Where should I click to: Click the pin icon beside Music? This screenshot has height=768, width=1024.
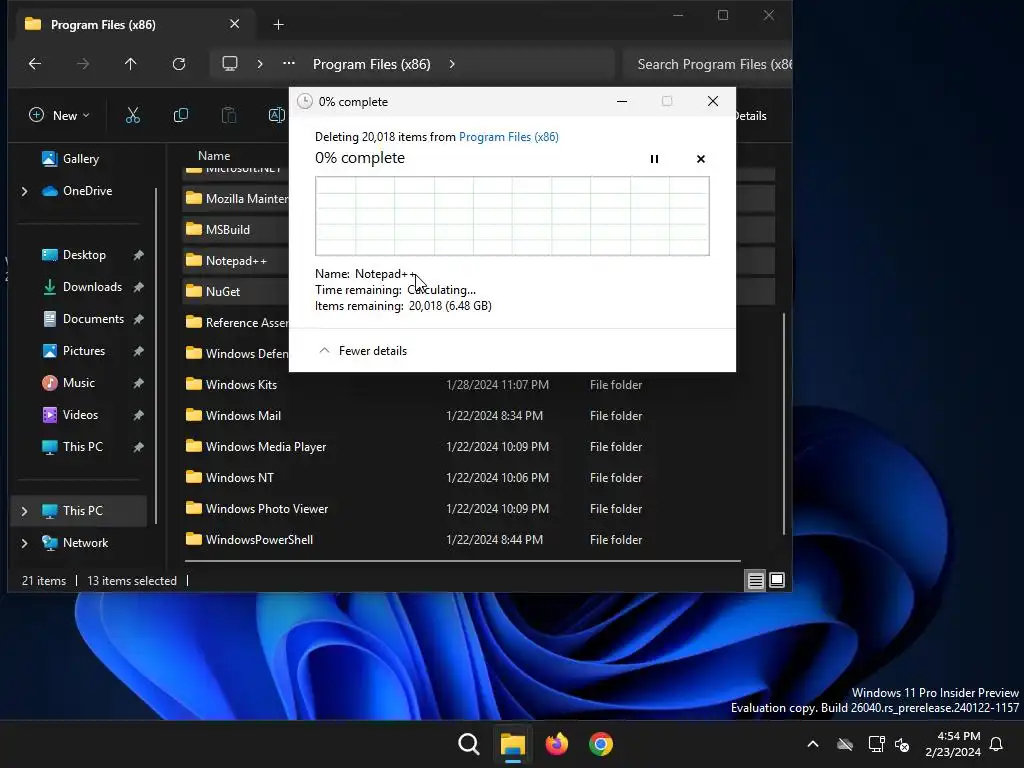click(x=138, y=383)
